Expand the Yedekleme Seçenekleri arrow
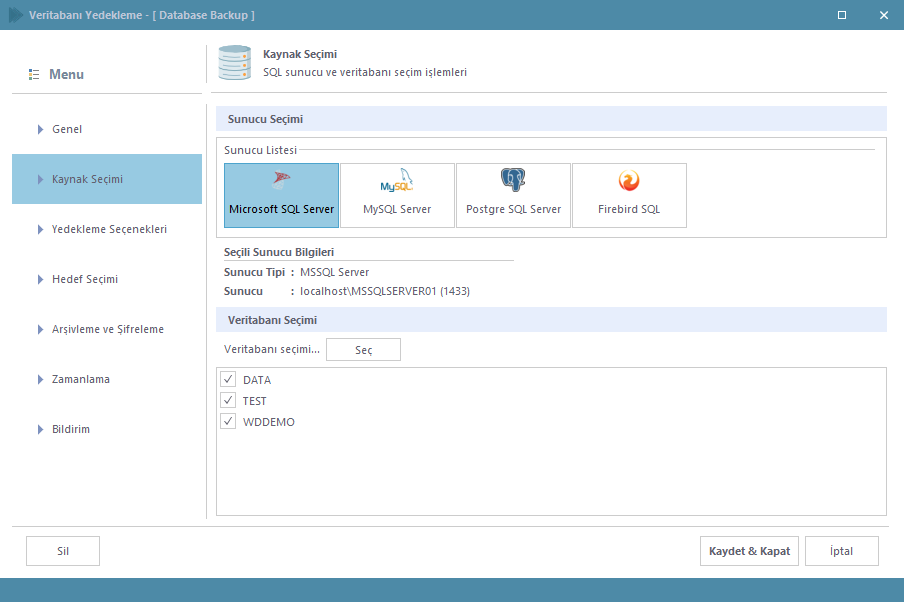Screen dimensions: 904x602 click(40, 229)
